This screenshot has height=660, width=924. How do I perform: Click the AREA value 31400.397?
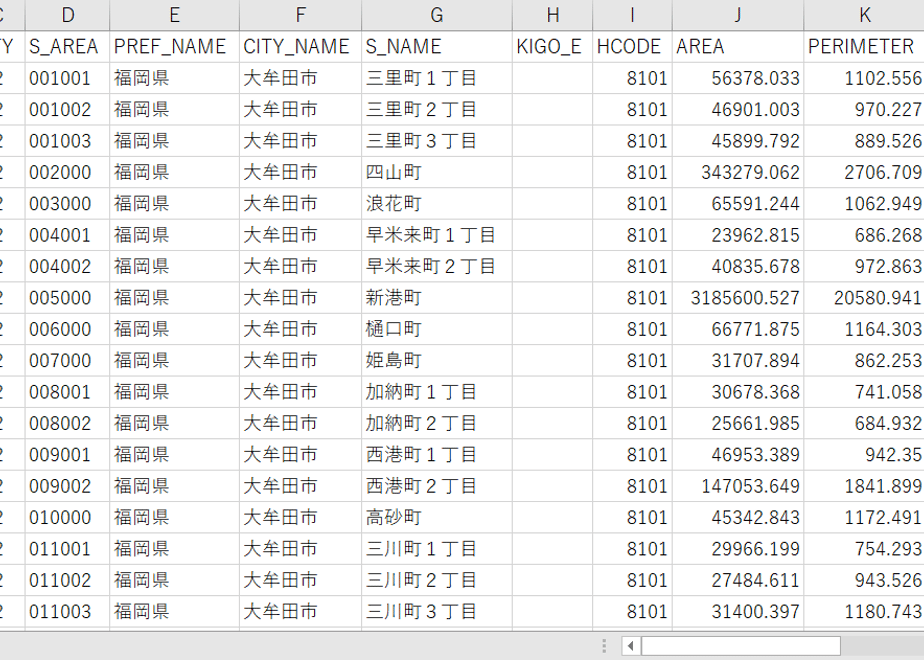(738, 611)
